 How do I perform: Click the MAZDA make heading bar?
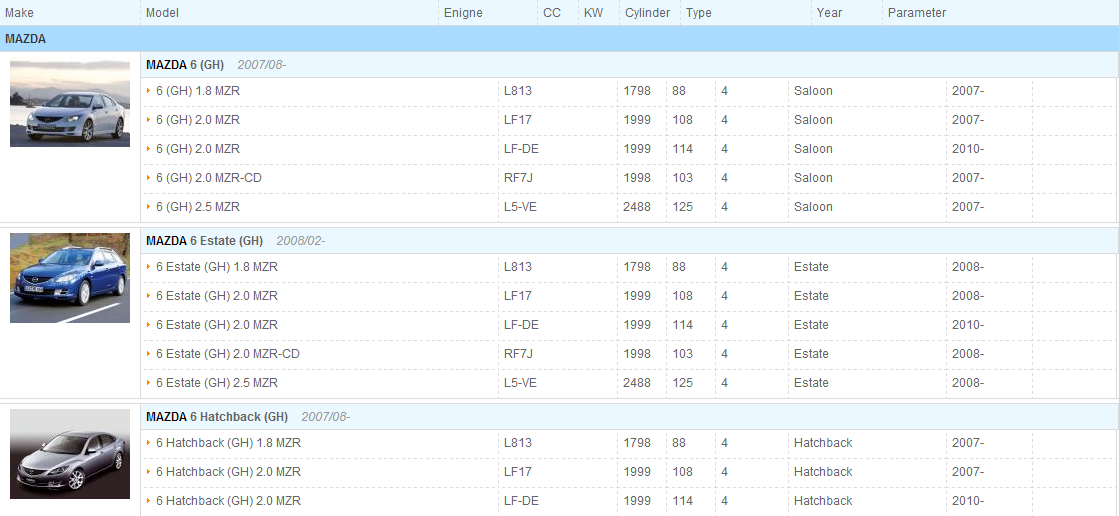tap(560, 39)
